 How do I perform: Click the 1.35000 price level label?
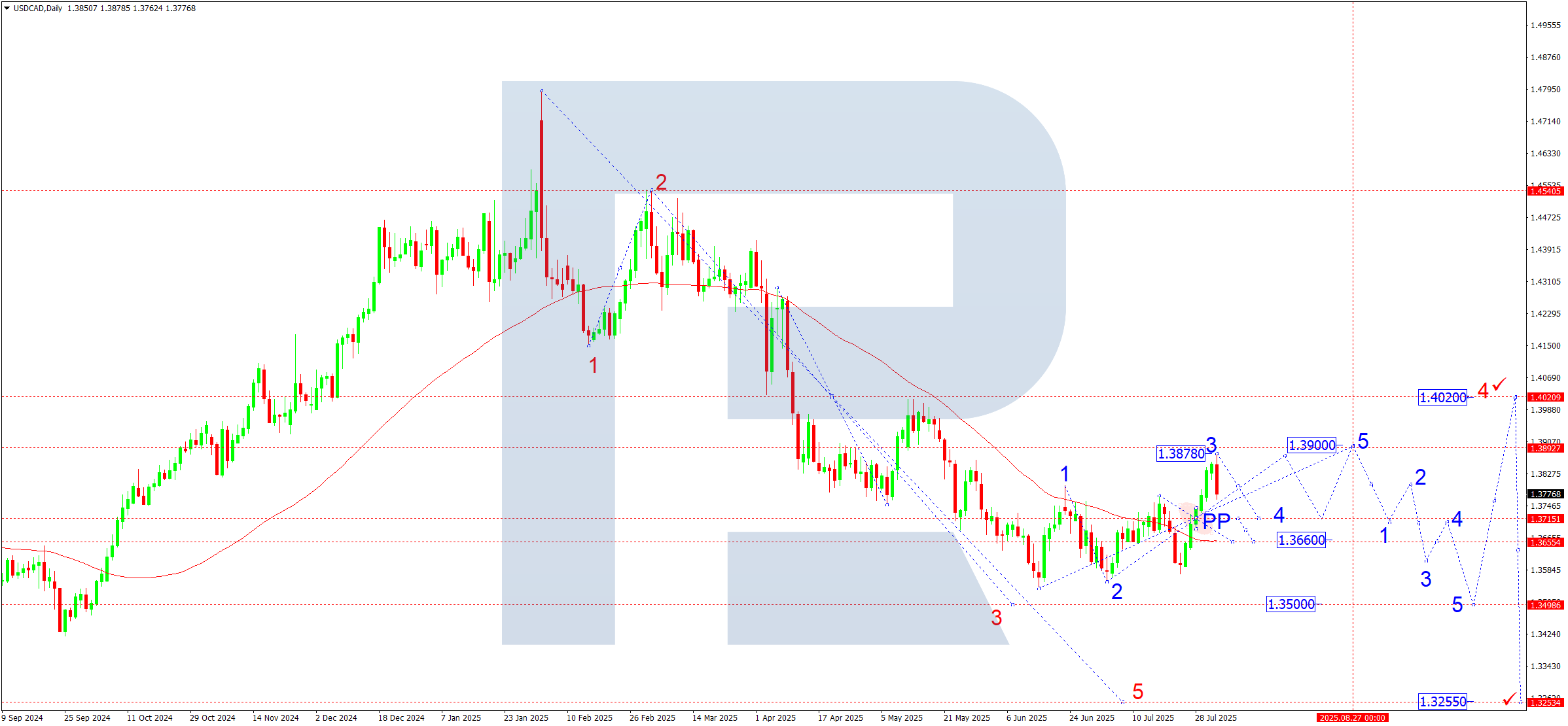click(1291, 604)
